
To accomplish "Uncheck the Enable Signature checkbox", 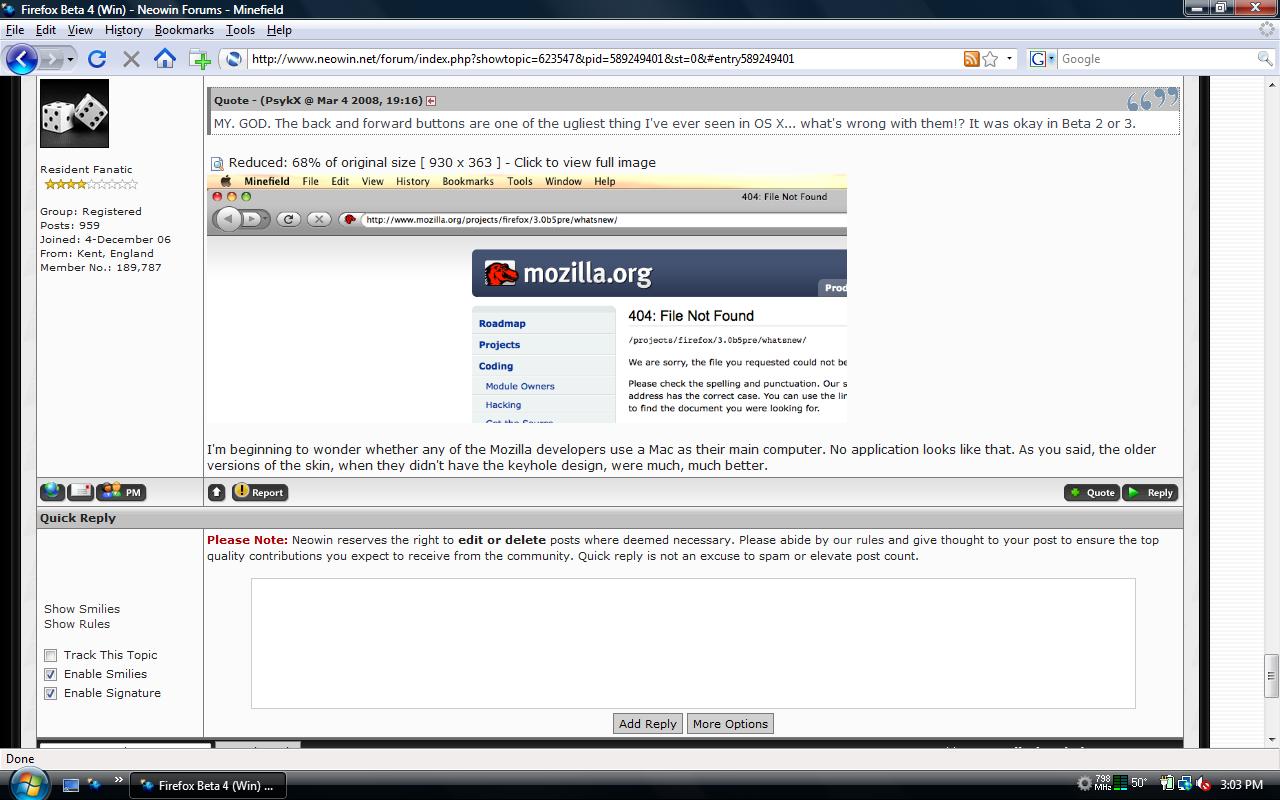I will click(x=50, y=694).
